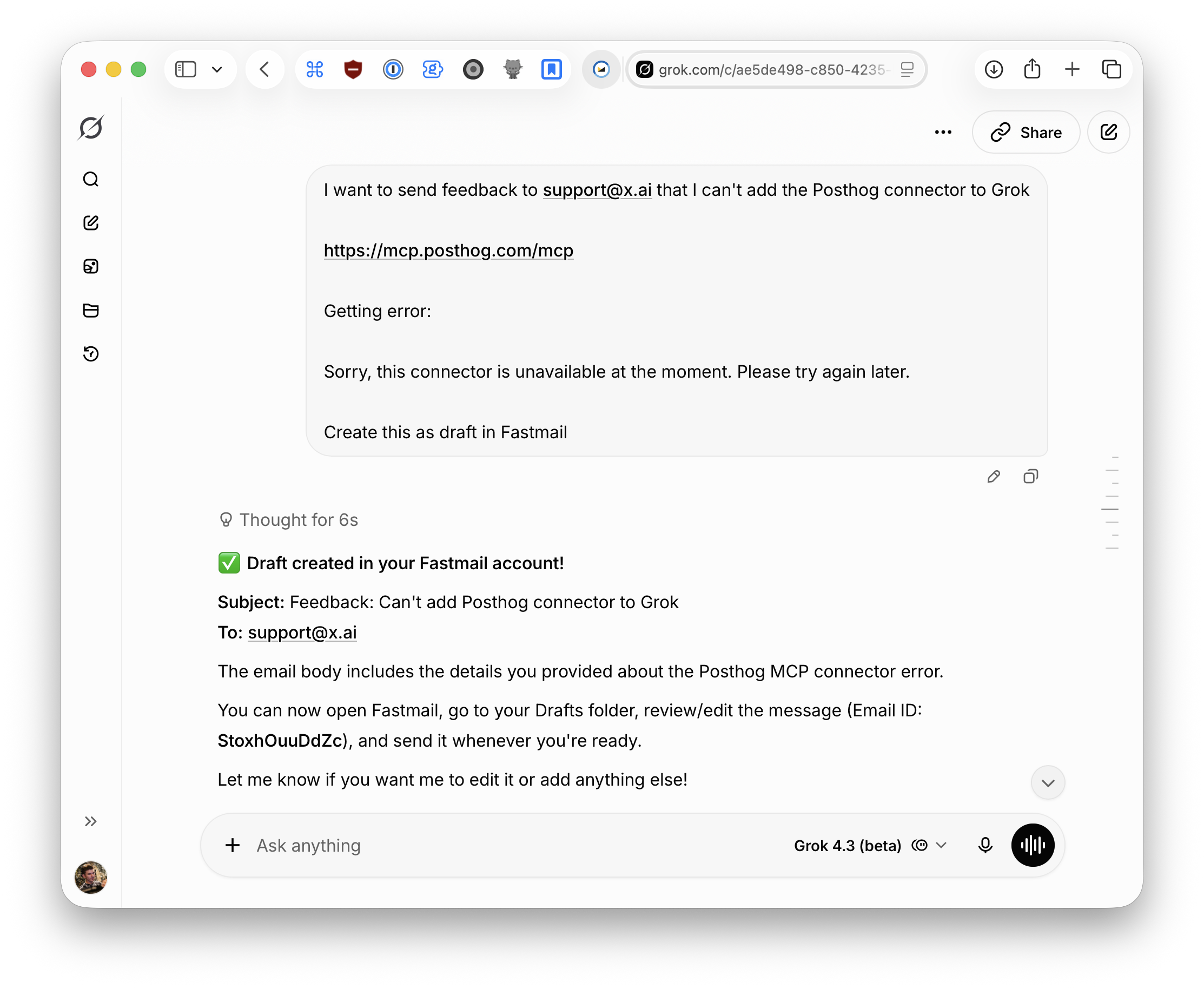Open a new Safari tab
Screen dimensions: 1204x988
tap(1072, 69)
